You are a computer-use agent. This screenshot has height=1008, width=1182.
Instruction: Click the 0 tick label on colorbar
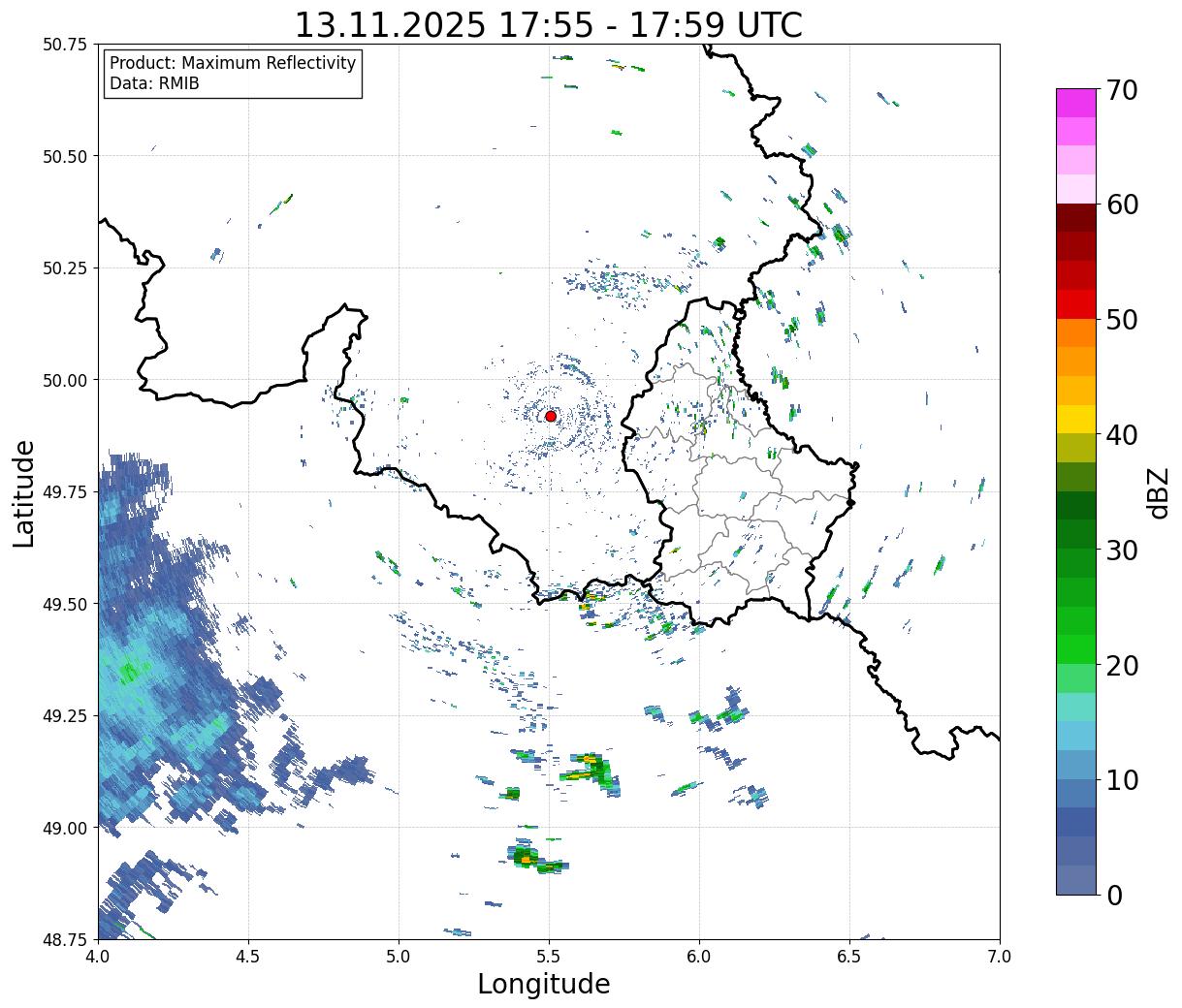tap(1113, 896)
